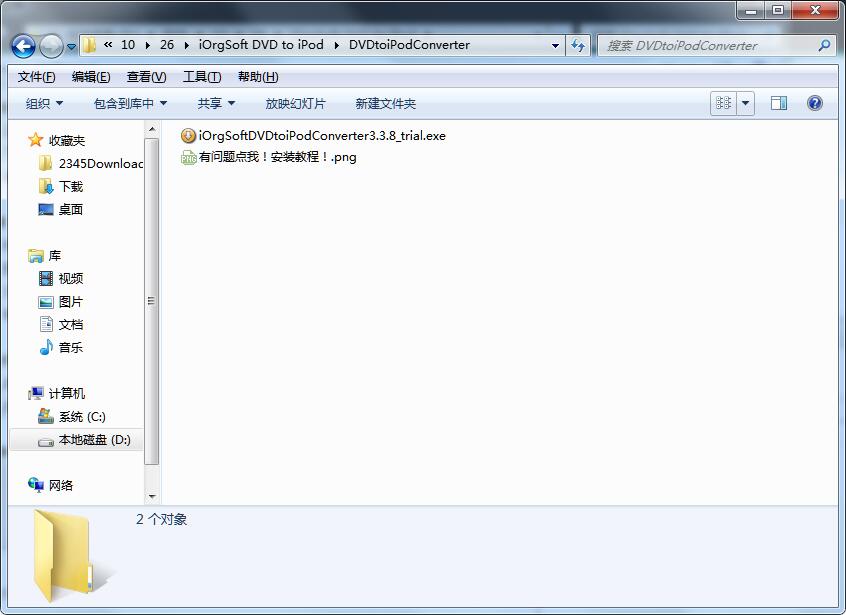Open the 视频 library icon
846x615 pixels.
(x=46, y=278)
